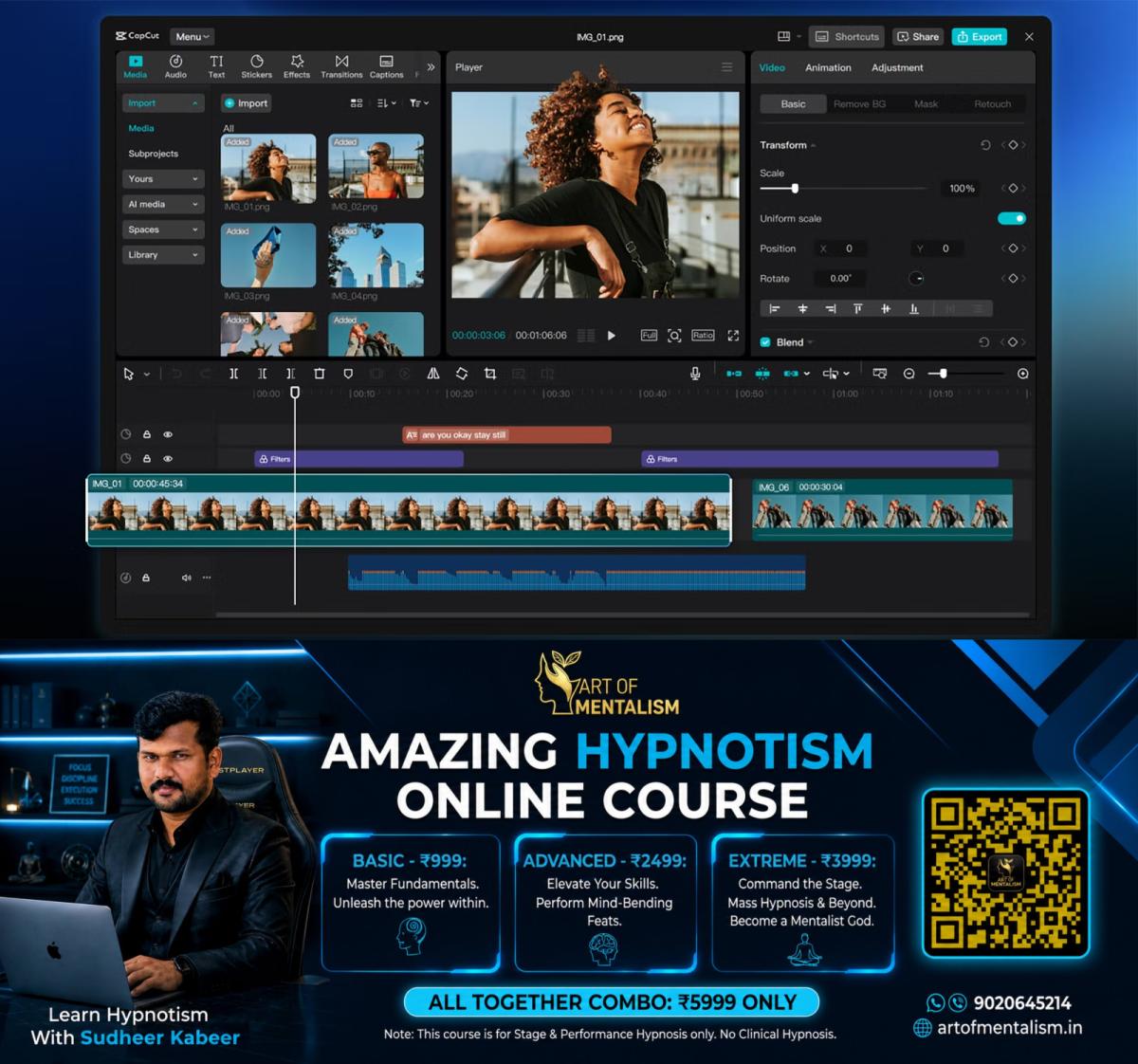The height and width of the screenshot is (1064, 1138).
Task: Uncheck the Blend checkbox
Action: (765, 342)
